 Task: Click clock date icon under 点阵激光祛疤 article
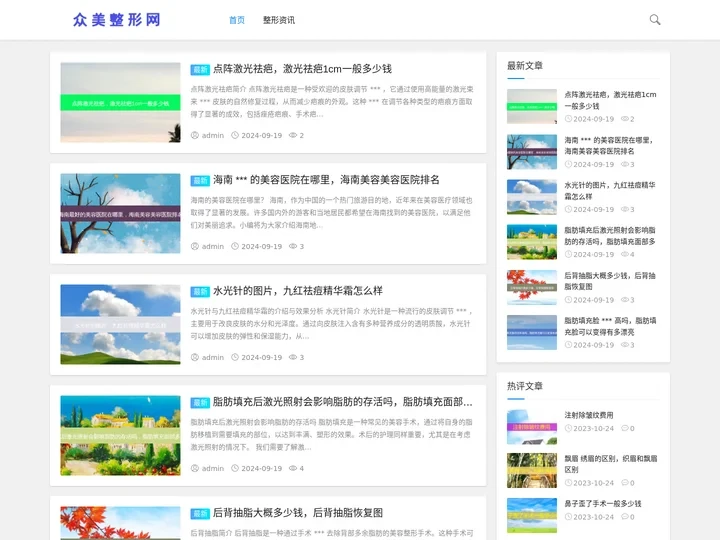235,135
